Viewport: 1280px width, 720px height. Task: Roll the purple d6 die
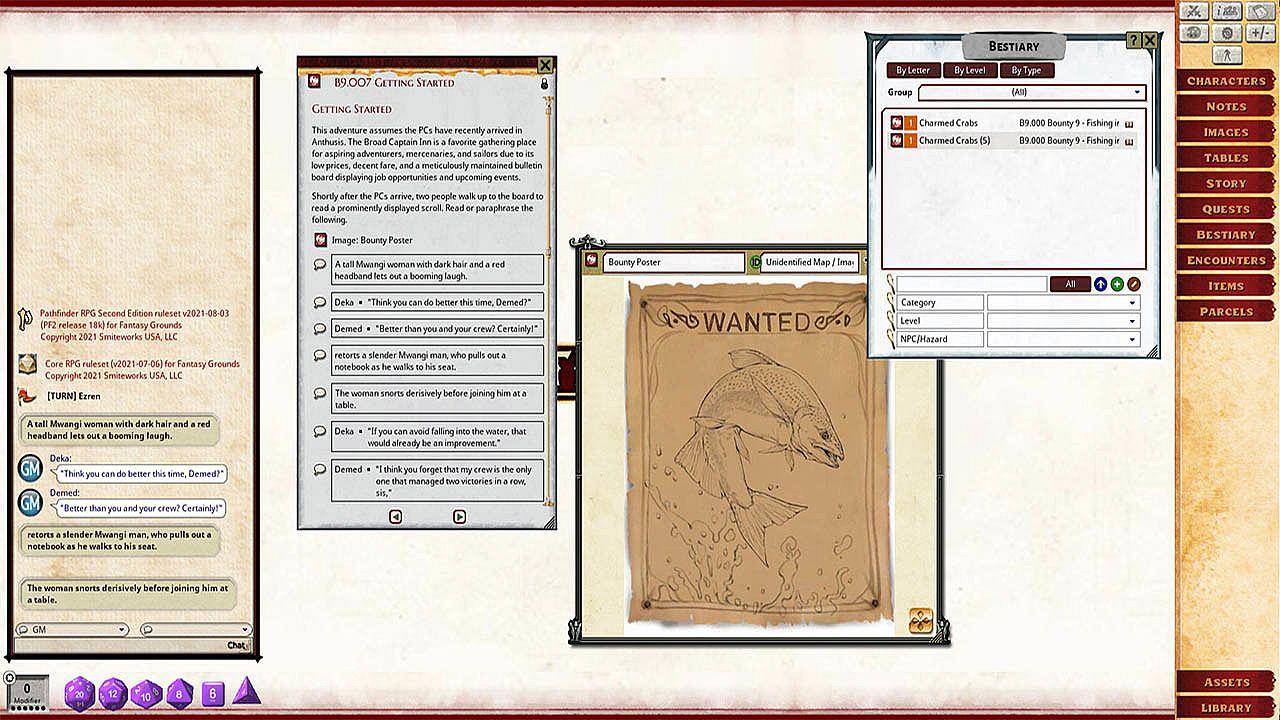pyautogui.click(x=212, y=692)
